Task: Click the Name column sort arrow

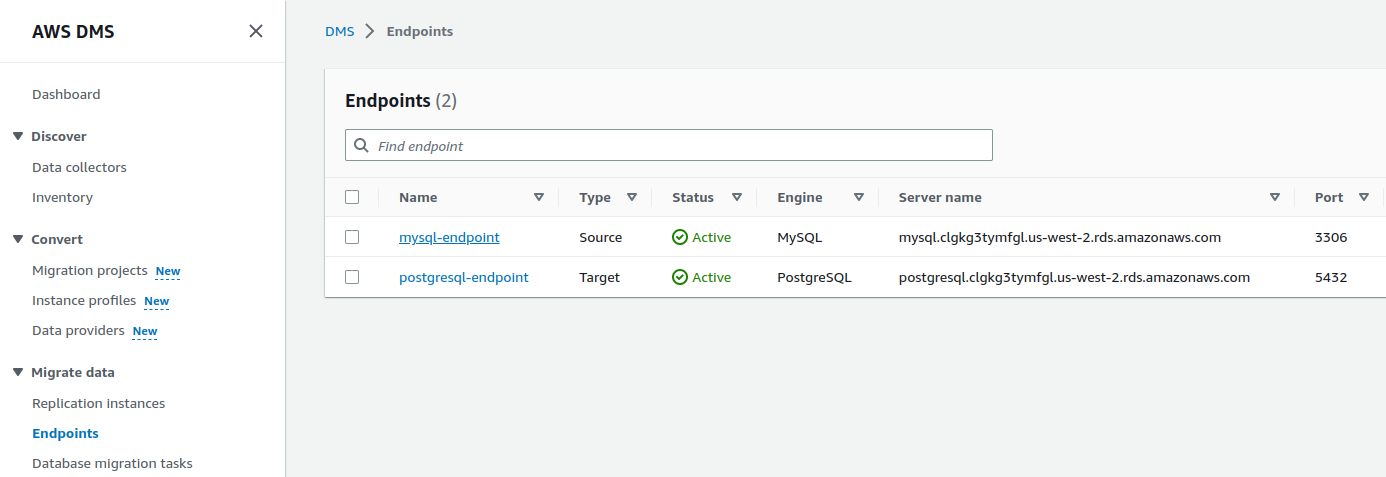Action: [539, 197]
